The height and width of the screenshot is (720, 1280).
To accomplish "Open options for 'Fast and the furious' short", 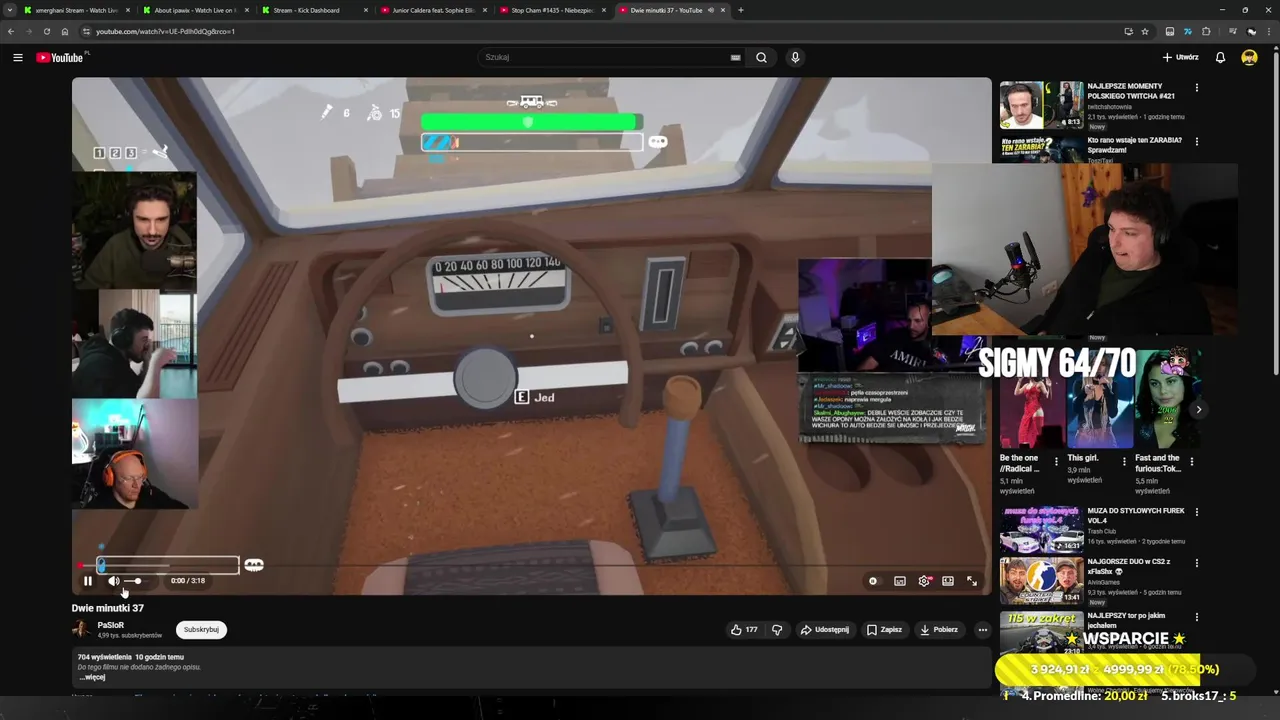I will click(x=1191, y=462).
